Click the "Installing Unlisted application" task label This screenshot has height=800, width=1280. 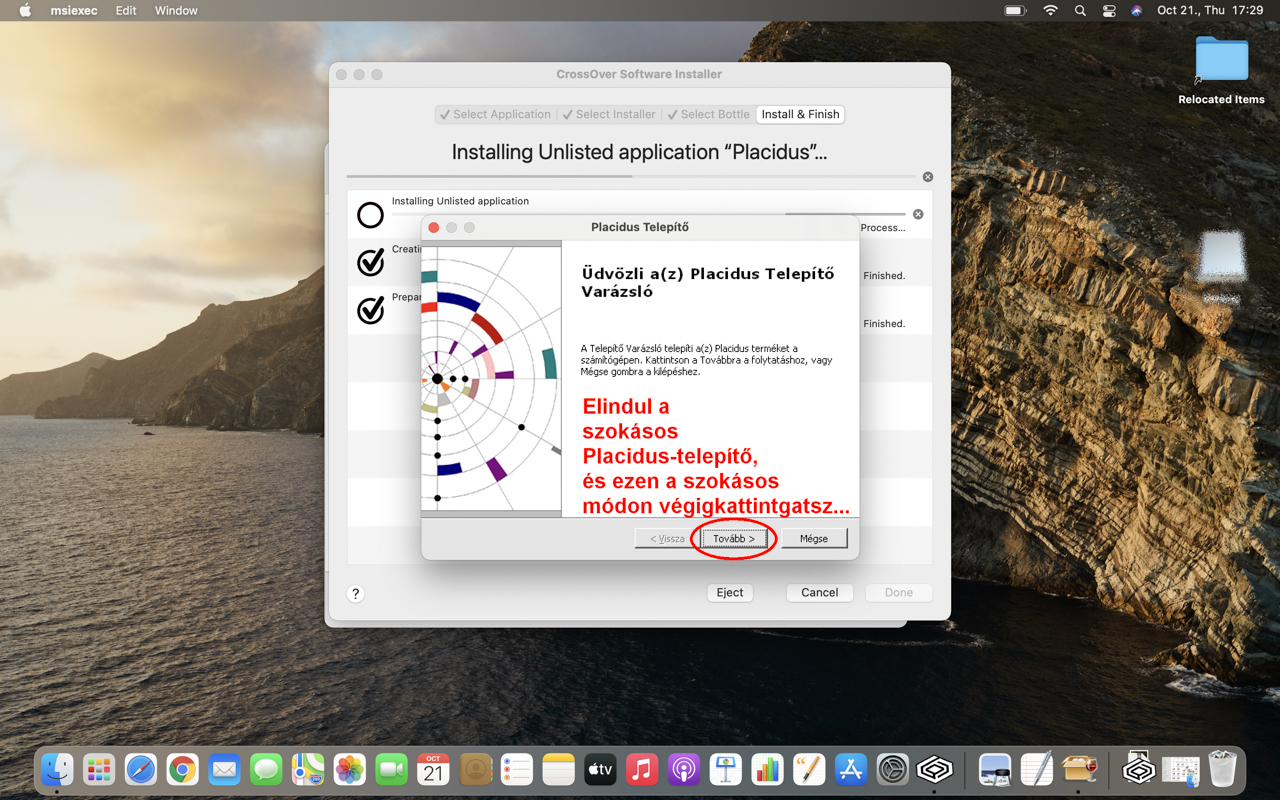(460, 201)
